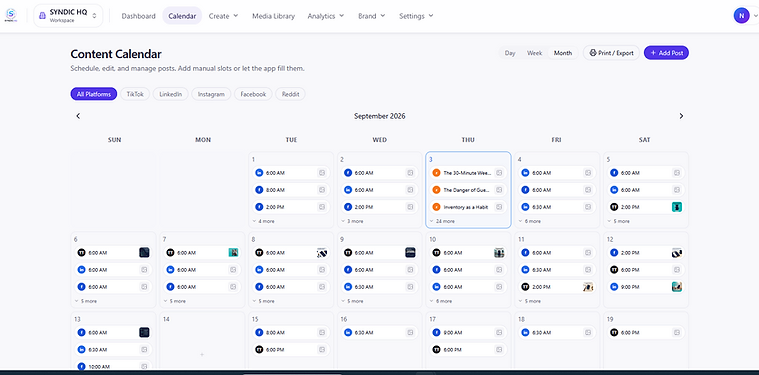759x375 pixels.
Task: Go to the previous month arrow
Action: coord(78,116)
